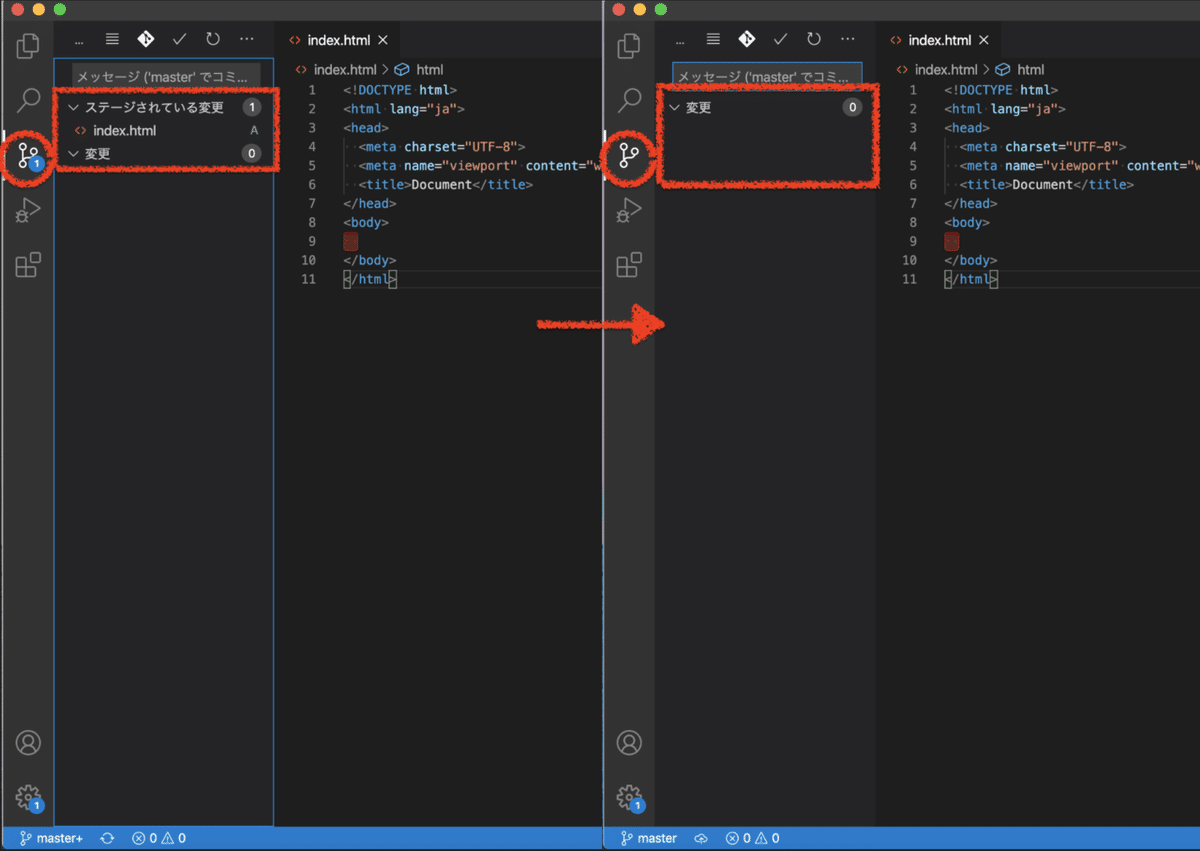Open Extensions view in the right window
The height and width of the screenshot is (851, 1200).
[629, 265]
